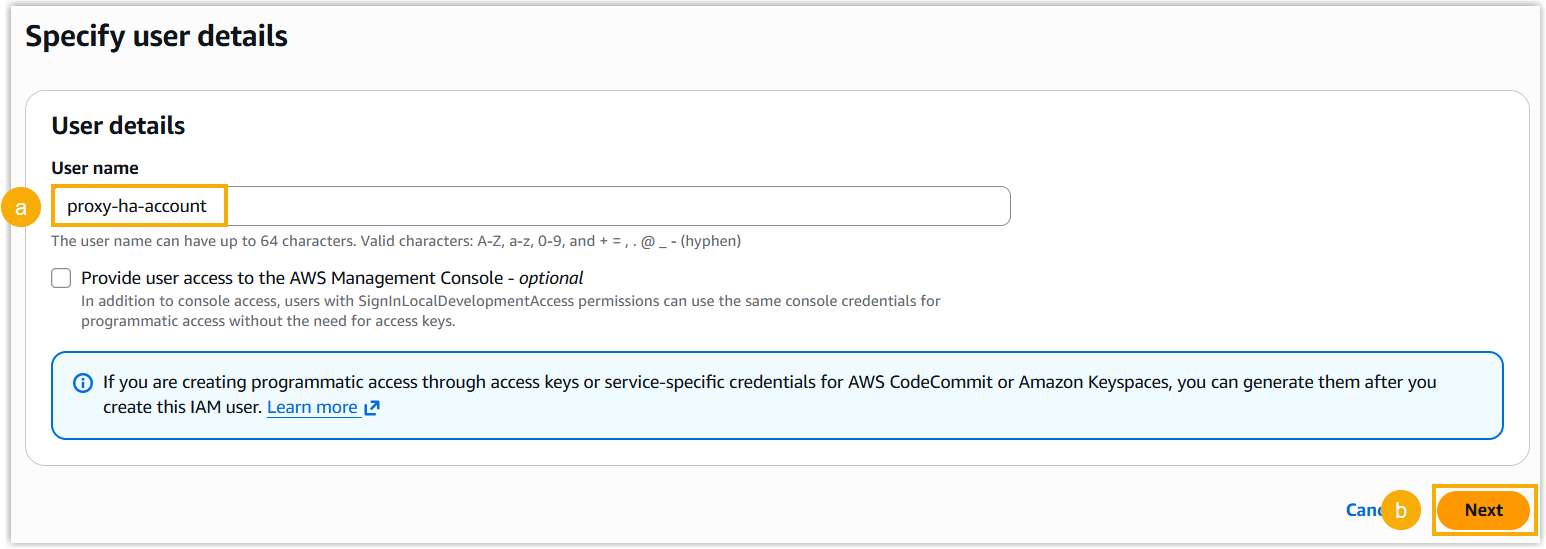This screenshot has width=1546, height=549.
Task: Click the info icon in the blue notice
Action: pyautogui.click(x=84, y=383)
